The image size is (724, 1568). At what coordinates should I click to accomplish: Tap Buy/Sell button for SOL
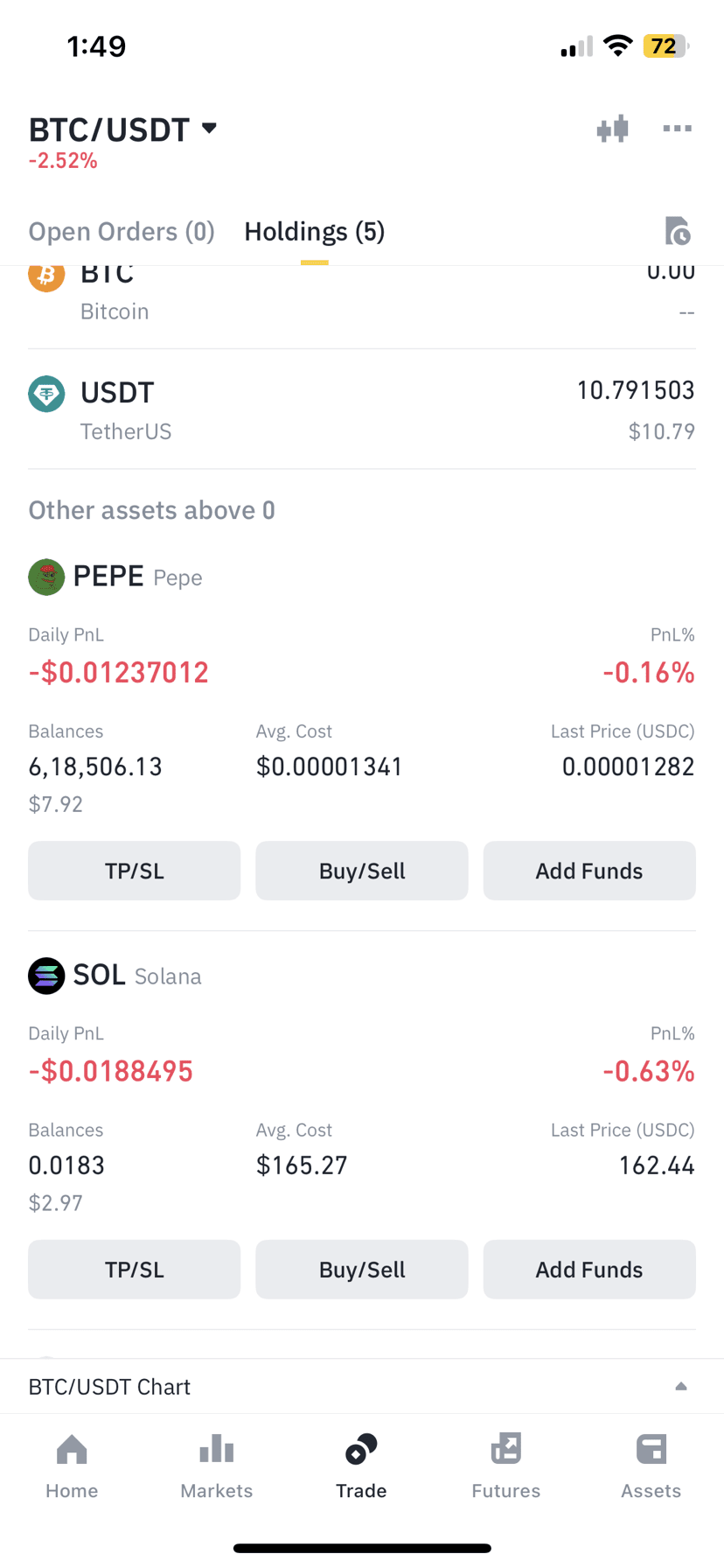coord(362,1270)
